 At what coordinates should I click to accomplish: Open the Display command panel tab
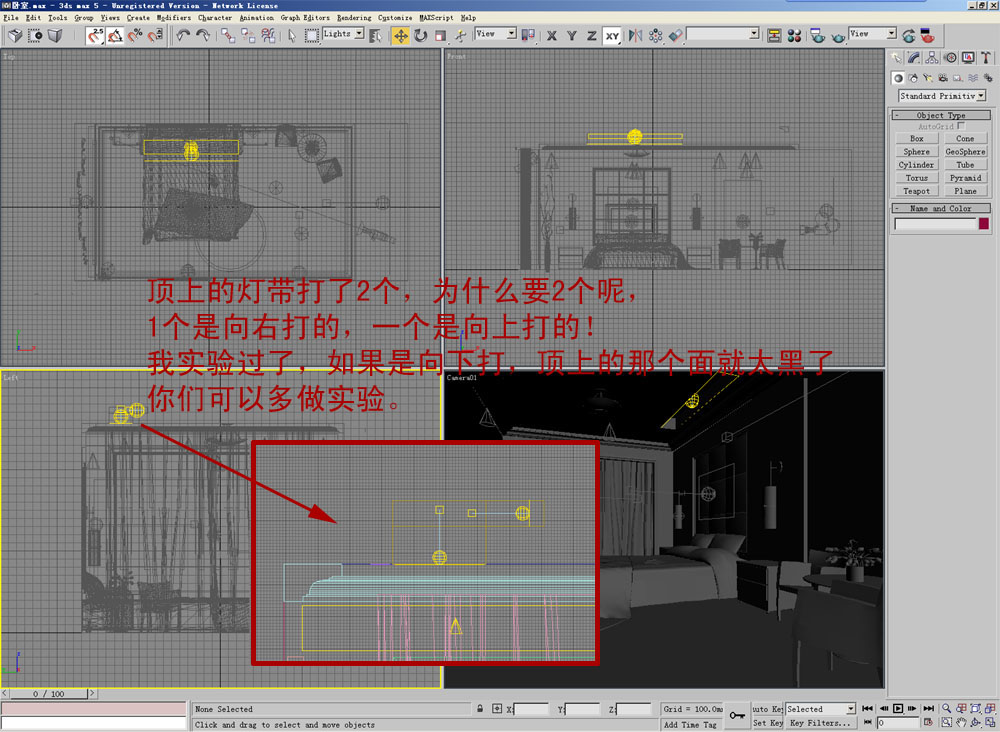[x=968, y=58]
